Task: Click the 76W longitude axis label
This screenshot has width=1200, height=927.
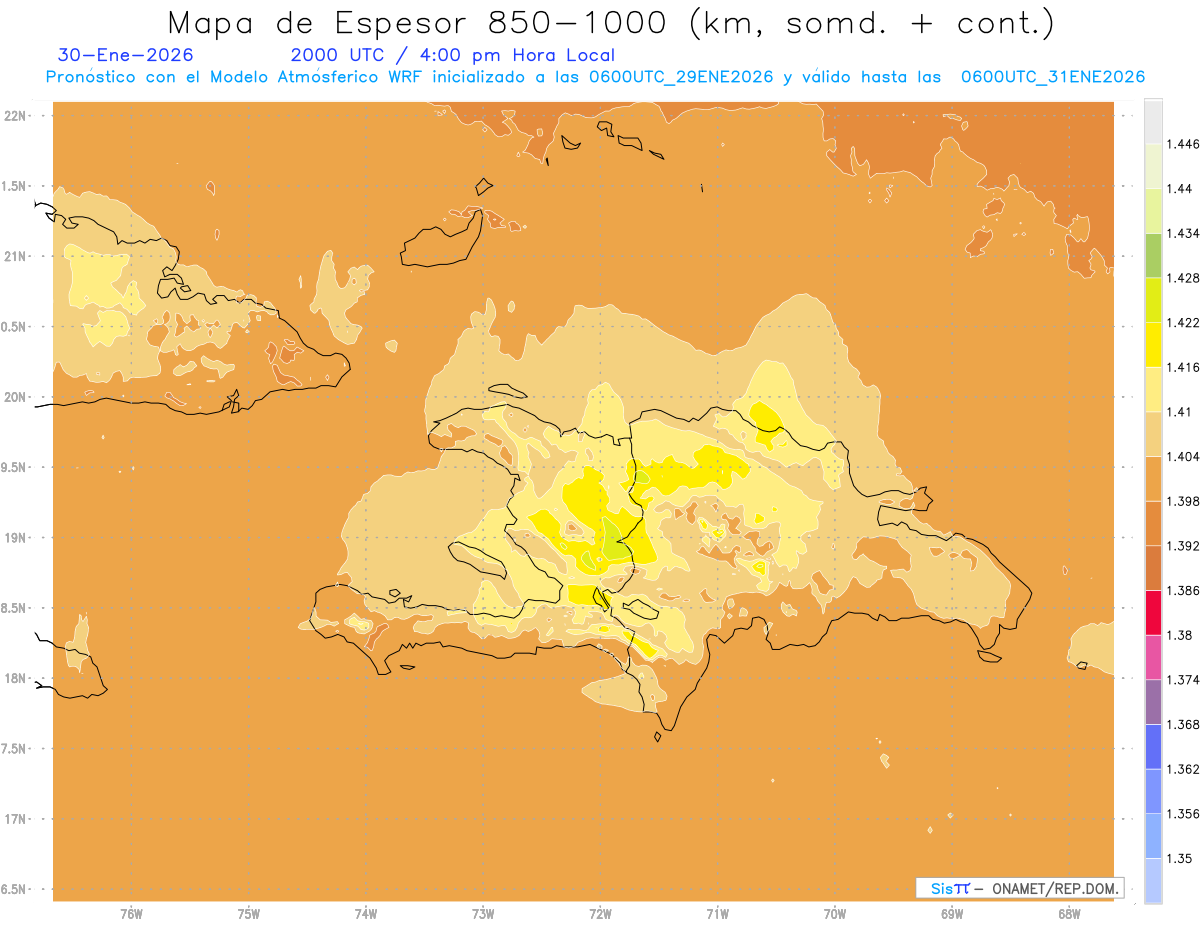Action: point(131,914)
